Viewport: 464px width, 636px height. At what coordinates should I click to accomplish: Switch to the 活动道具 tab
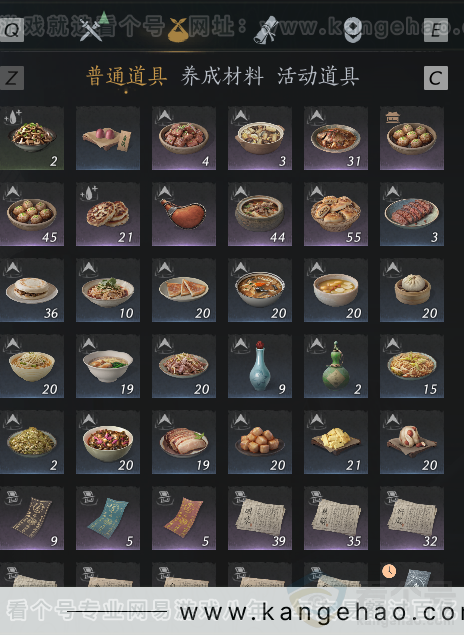pos(318,76)
